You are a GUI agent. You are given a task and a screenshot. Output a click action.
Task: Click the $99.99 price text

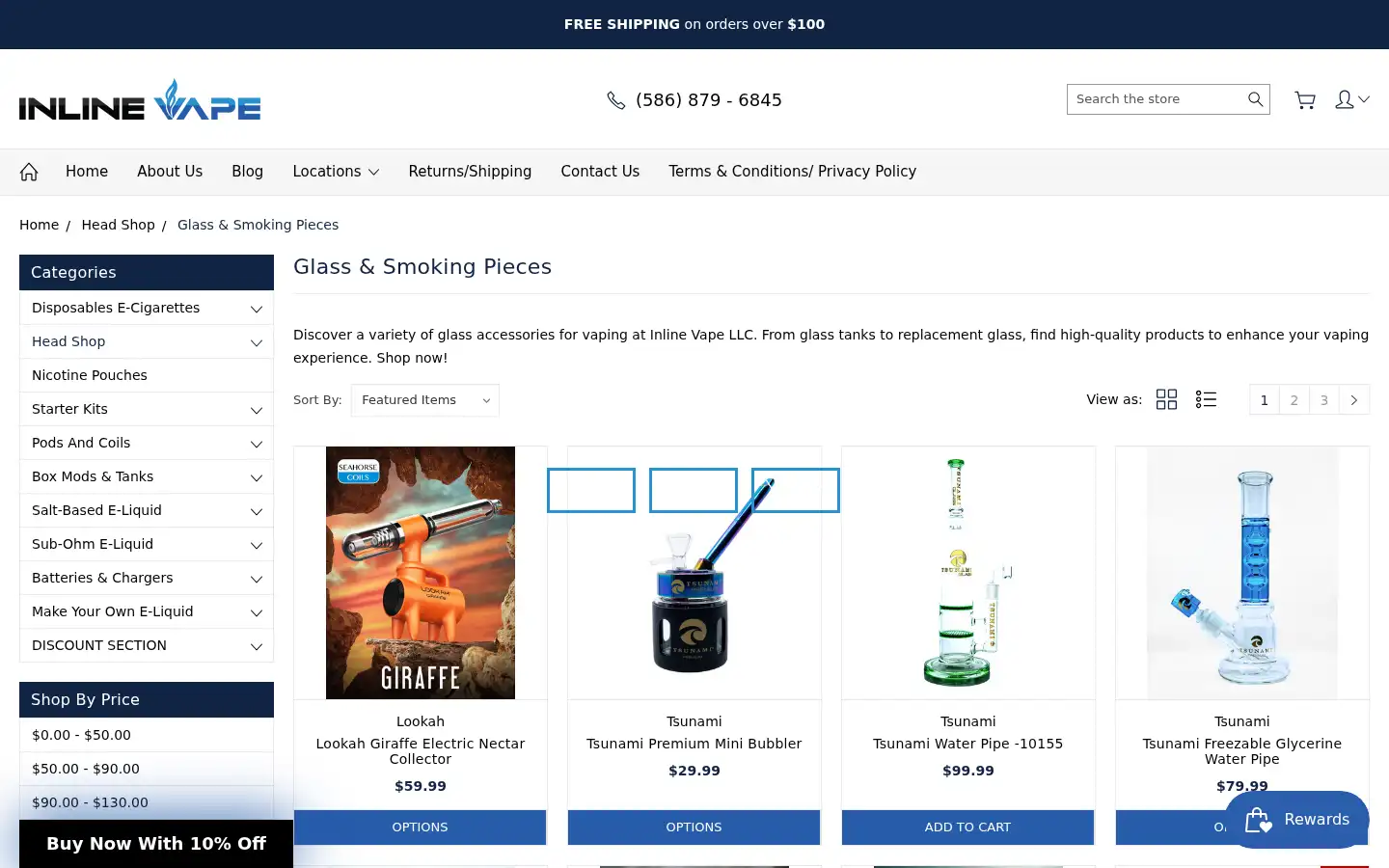click(968, 771)
